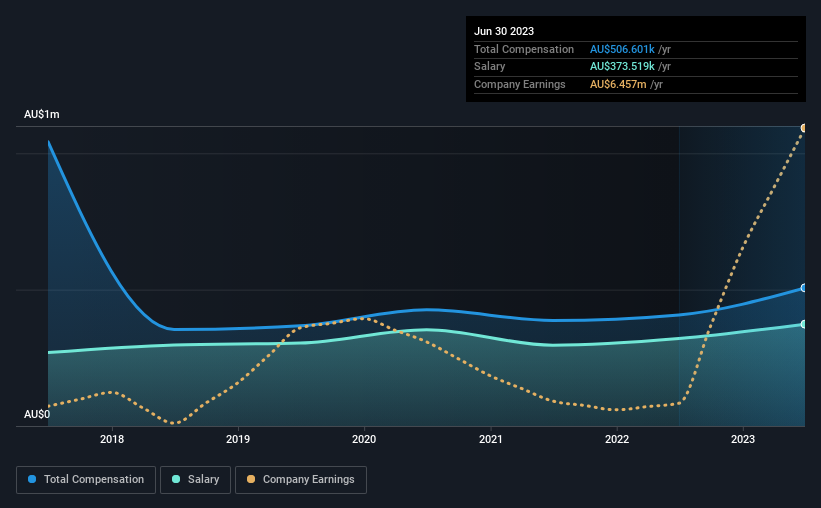Click the 2021 x-axis label
821x508 pixels.
491,439
